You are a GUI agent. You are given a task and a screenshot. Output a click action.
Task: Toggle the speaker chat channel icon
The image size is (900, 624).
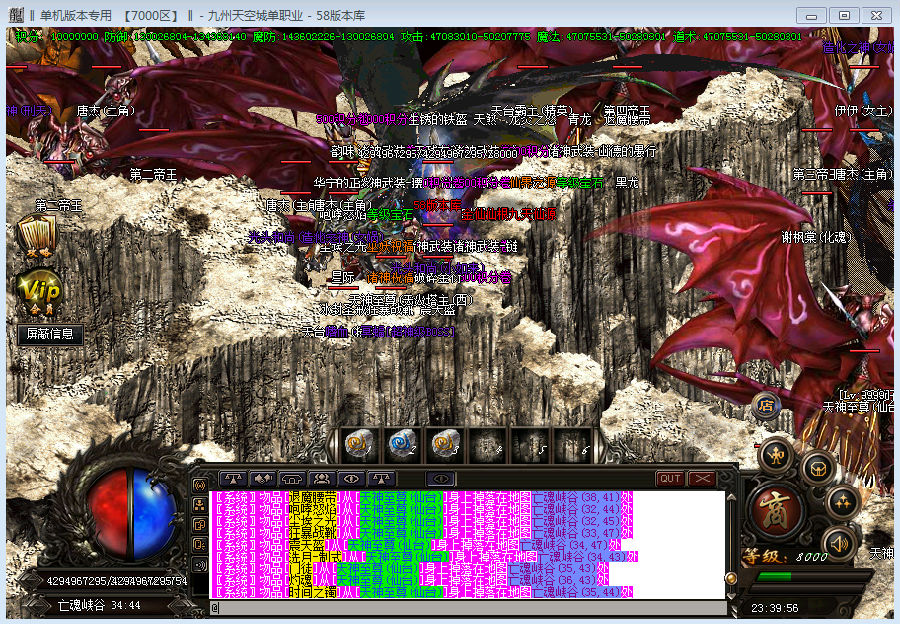tap(200, 565)
